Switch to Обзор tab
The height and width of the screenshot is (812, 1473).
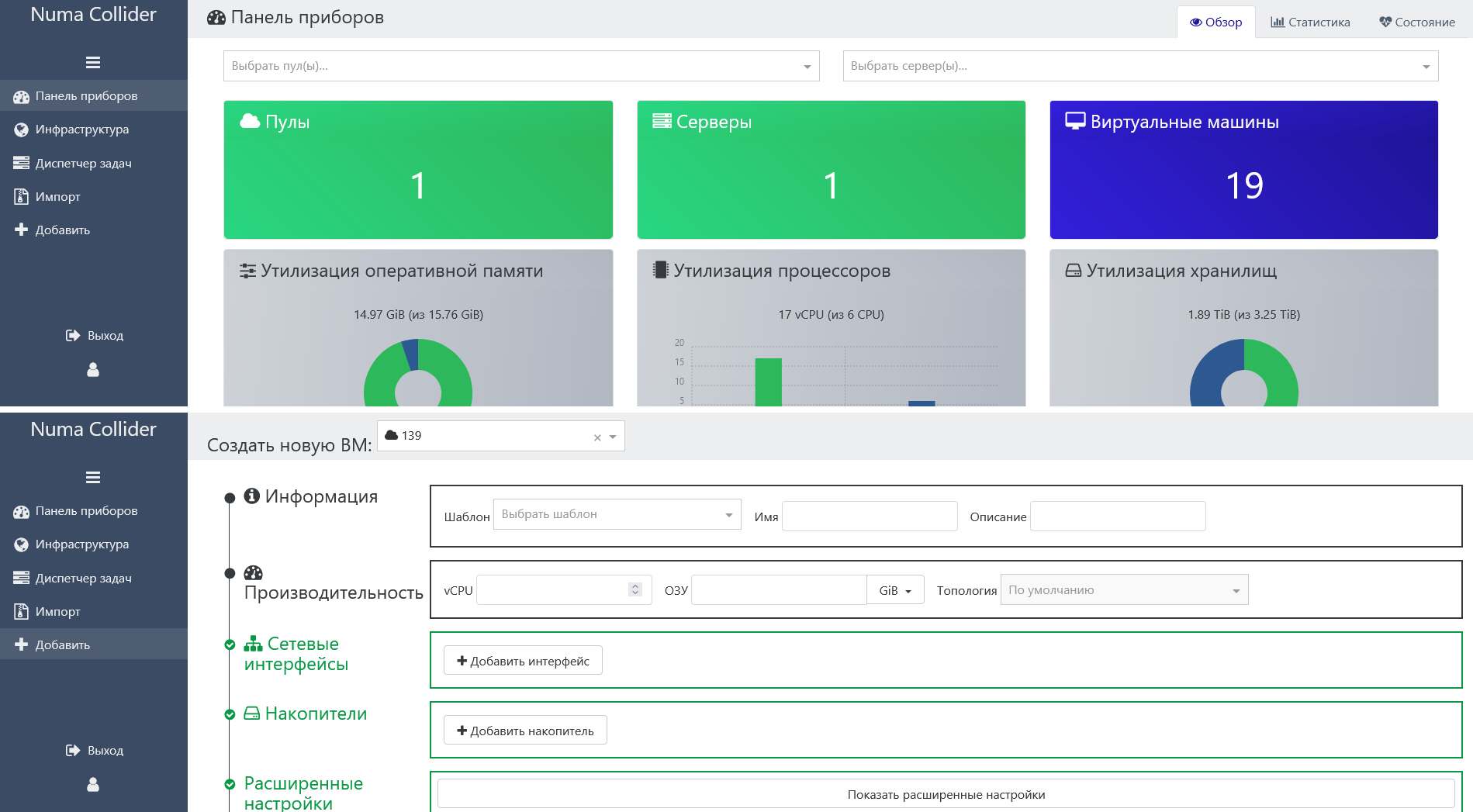(1215, 22)
